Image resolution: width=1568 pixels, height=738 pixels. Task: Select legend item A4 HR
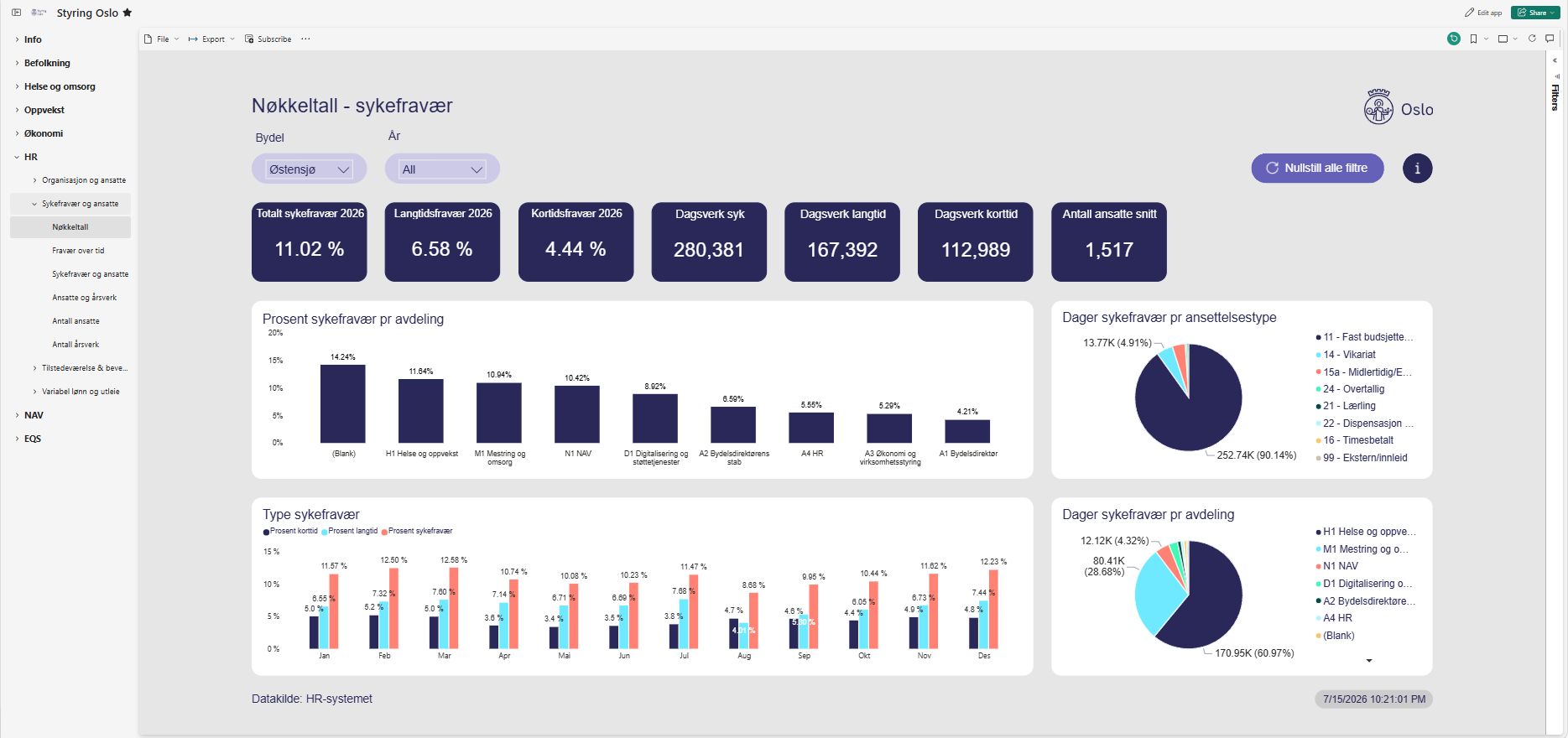pos(1334,618)
